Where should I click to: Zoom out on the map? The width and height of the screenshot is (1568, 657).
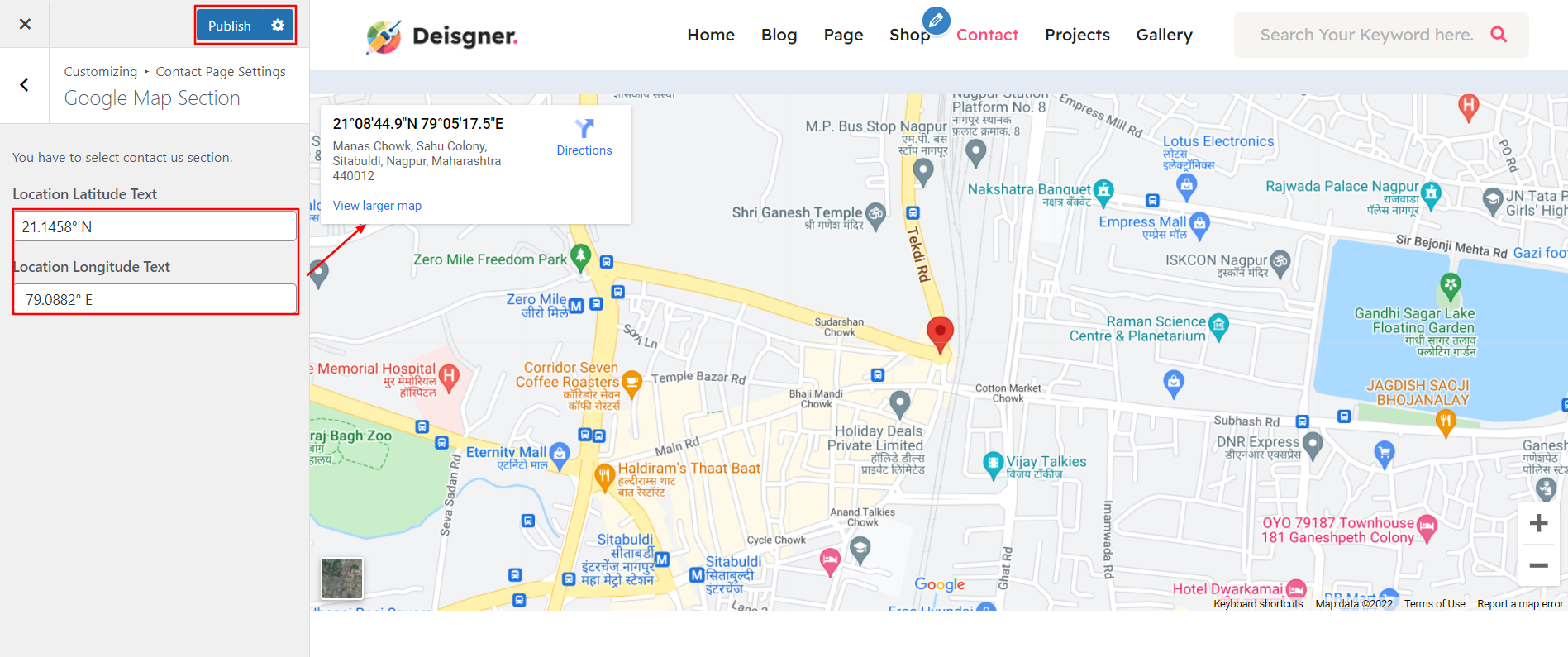tap(1538, 565)
